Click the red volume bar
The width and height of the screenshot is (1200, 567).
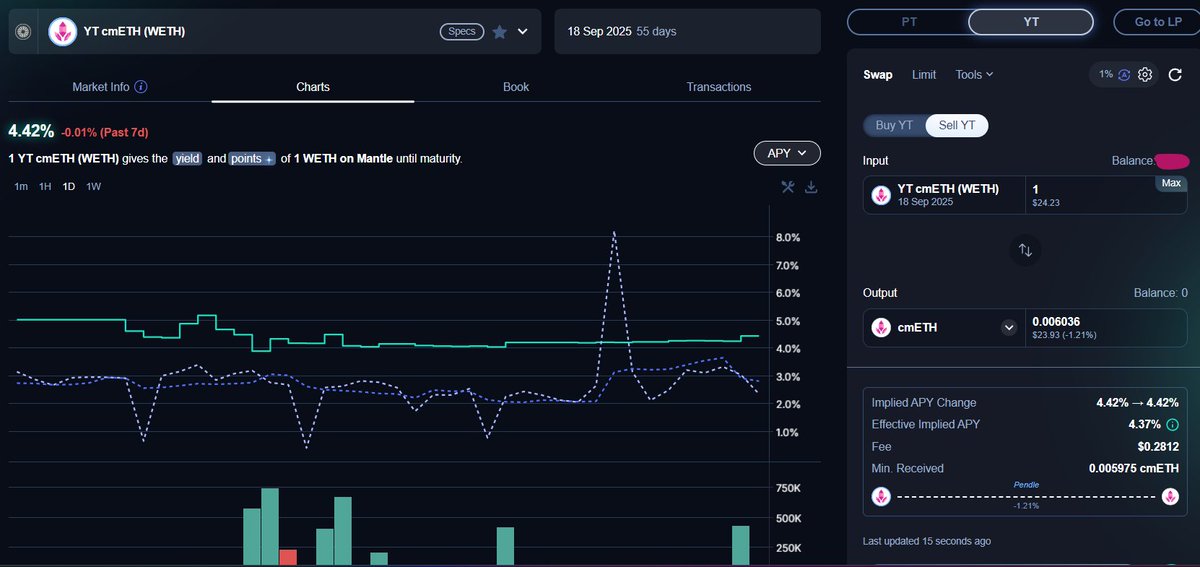pos(288,558)
